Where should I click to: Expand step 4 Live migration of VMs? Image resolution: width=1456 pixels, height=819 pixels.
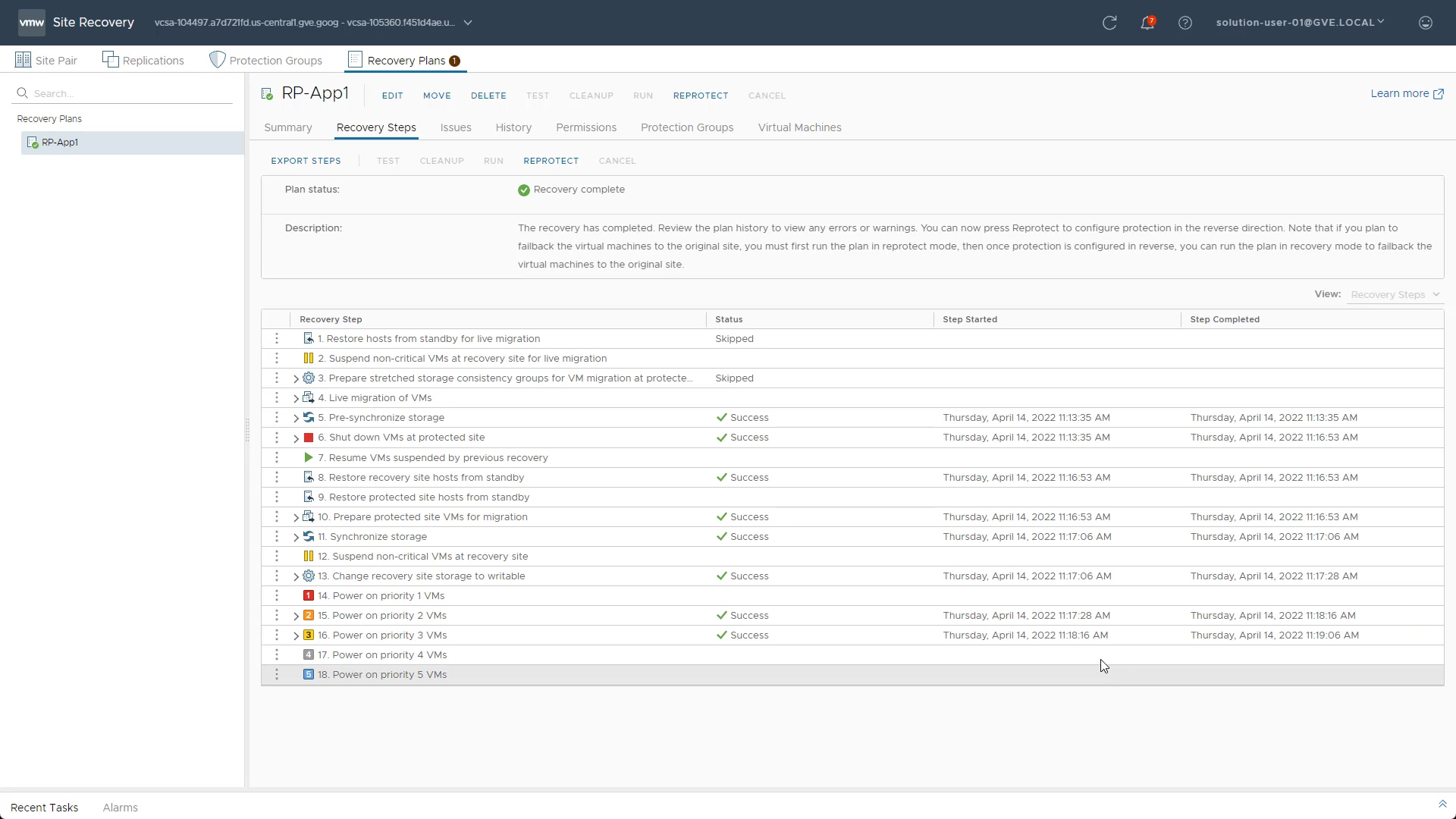296,398
